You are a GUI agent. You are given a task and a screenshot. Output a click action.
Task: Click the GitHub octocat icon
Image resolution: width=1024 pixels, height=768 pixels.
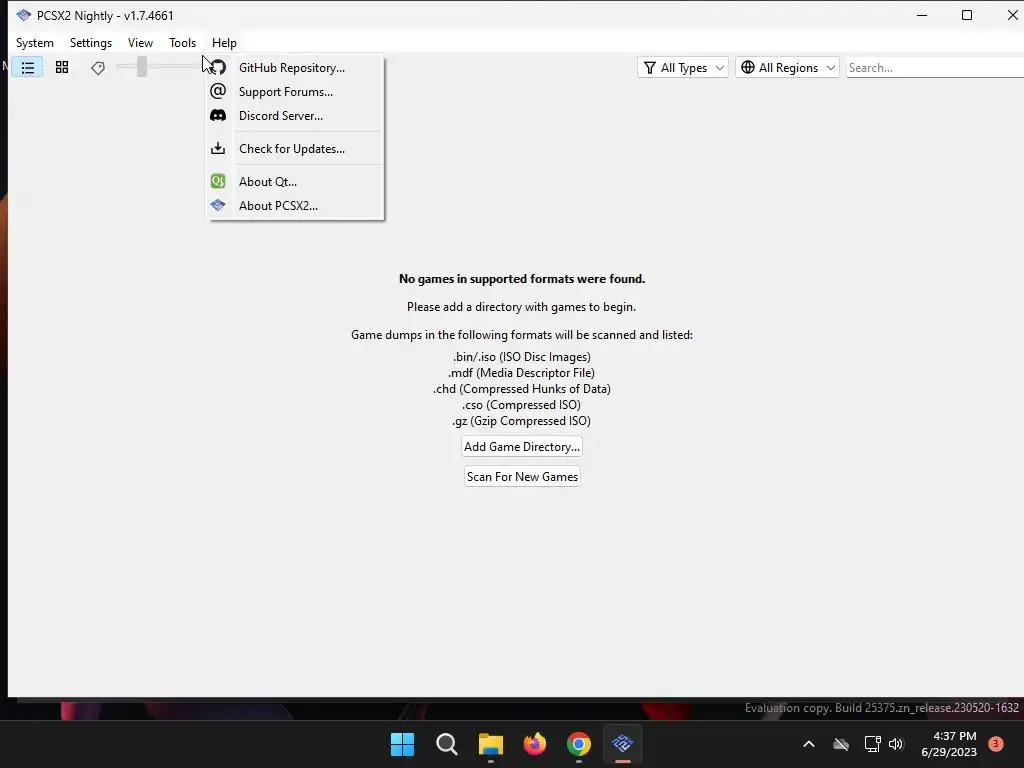point(218,67)
